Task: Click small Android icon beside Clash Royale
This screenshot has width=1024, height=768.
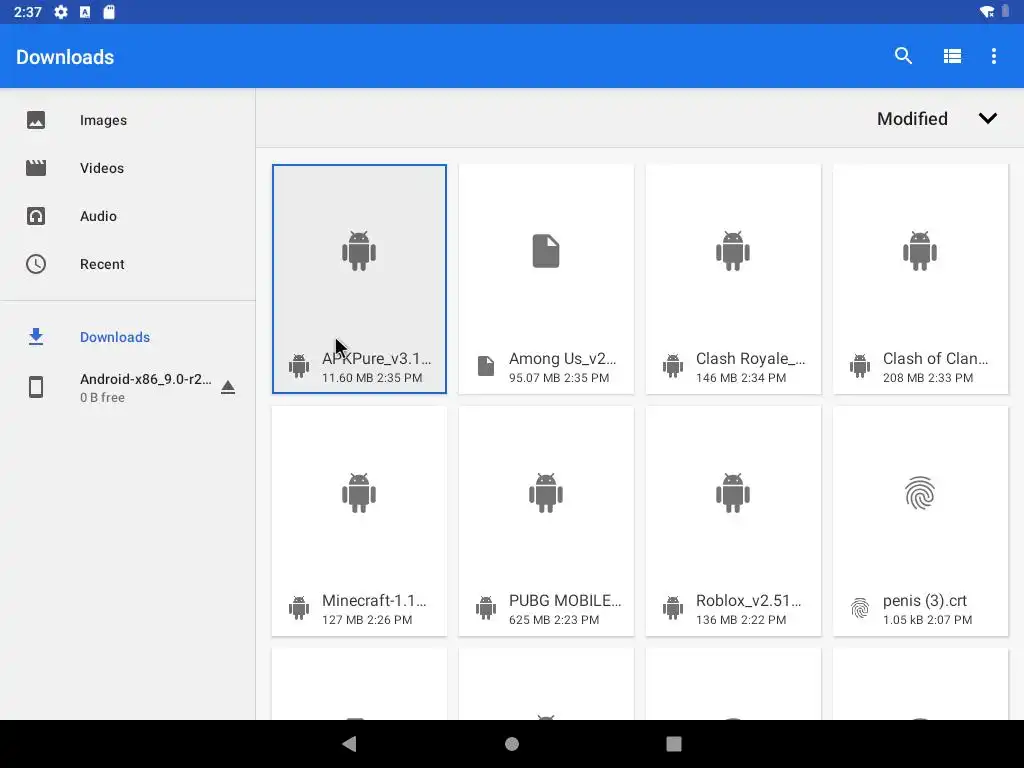Action: tap(673, 366)
